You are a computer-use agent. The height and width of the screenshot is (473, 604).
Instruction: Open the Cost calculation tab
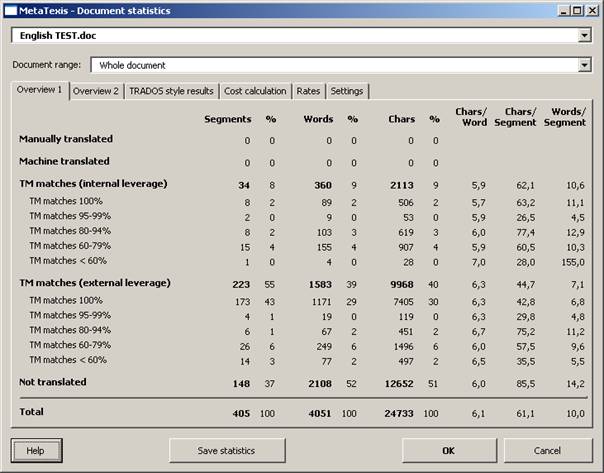tap(255, 91)
